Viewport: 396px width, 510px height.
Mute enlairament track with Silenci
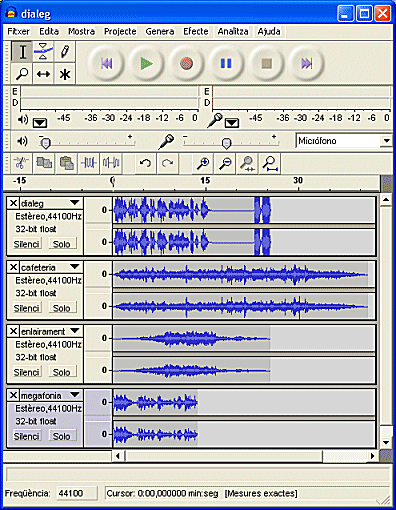coord(27,372)
